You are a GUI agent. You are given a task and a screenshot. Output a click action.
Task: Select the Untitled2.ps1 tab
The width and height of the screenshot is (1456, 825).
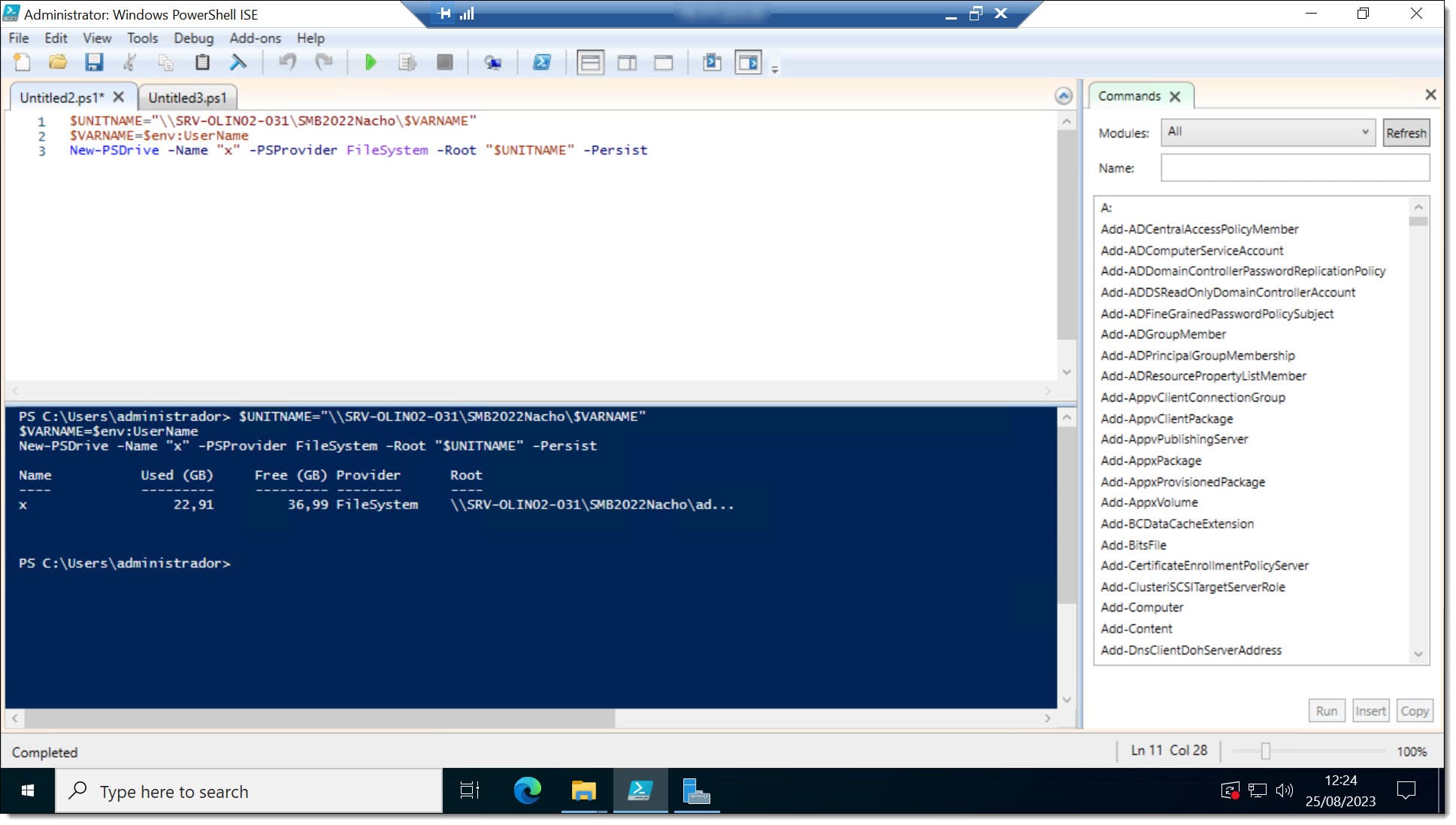point(62,98)
